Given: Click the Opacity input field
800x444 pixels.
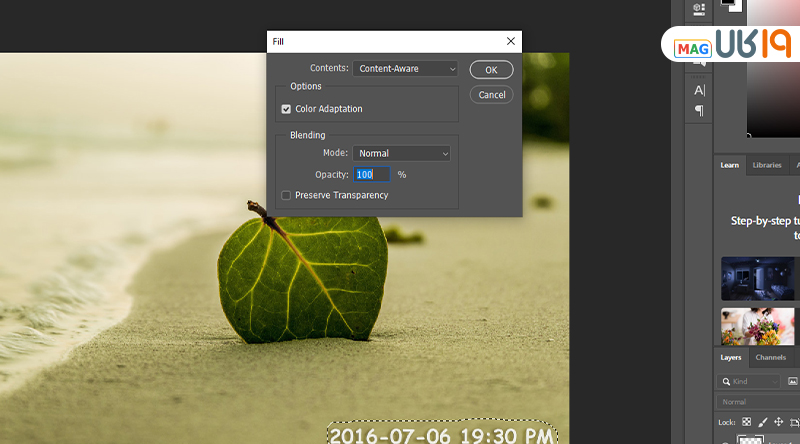Looking at the screenshot, I should pos(371,174).
